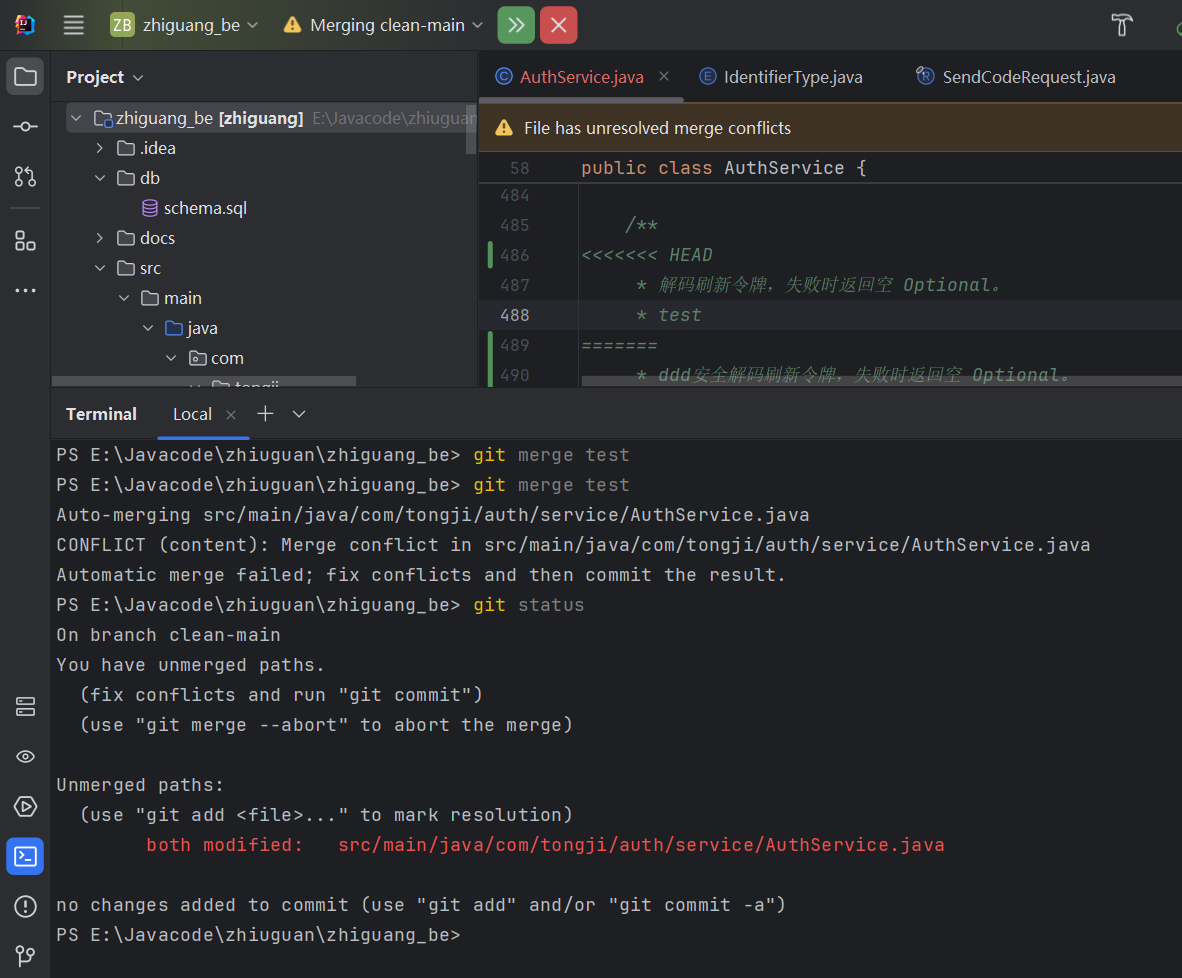The height and width of the screenshot is (978, 1182).
Task: Open the IntelliJ main hamburger menu
Action: (73, 25)
